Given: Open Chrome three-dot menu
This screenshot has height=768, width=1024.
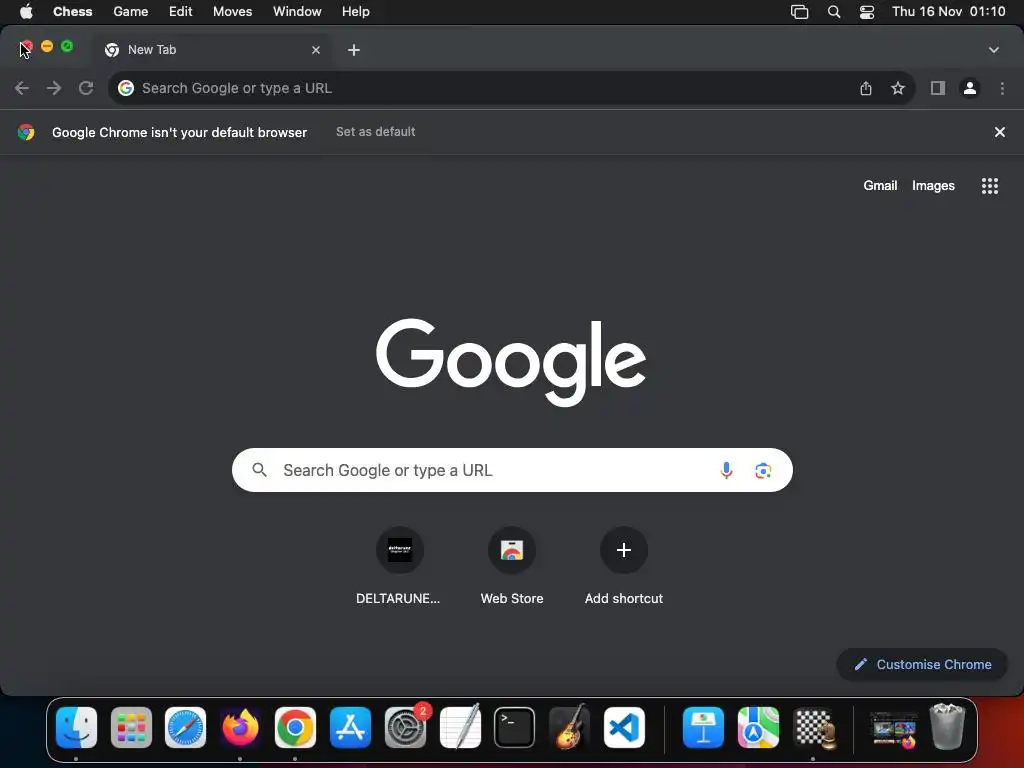Looking at the screenshot, I should 1002,88.
